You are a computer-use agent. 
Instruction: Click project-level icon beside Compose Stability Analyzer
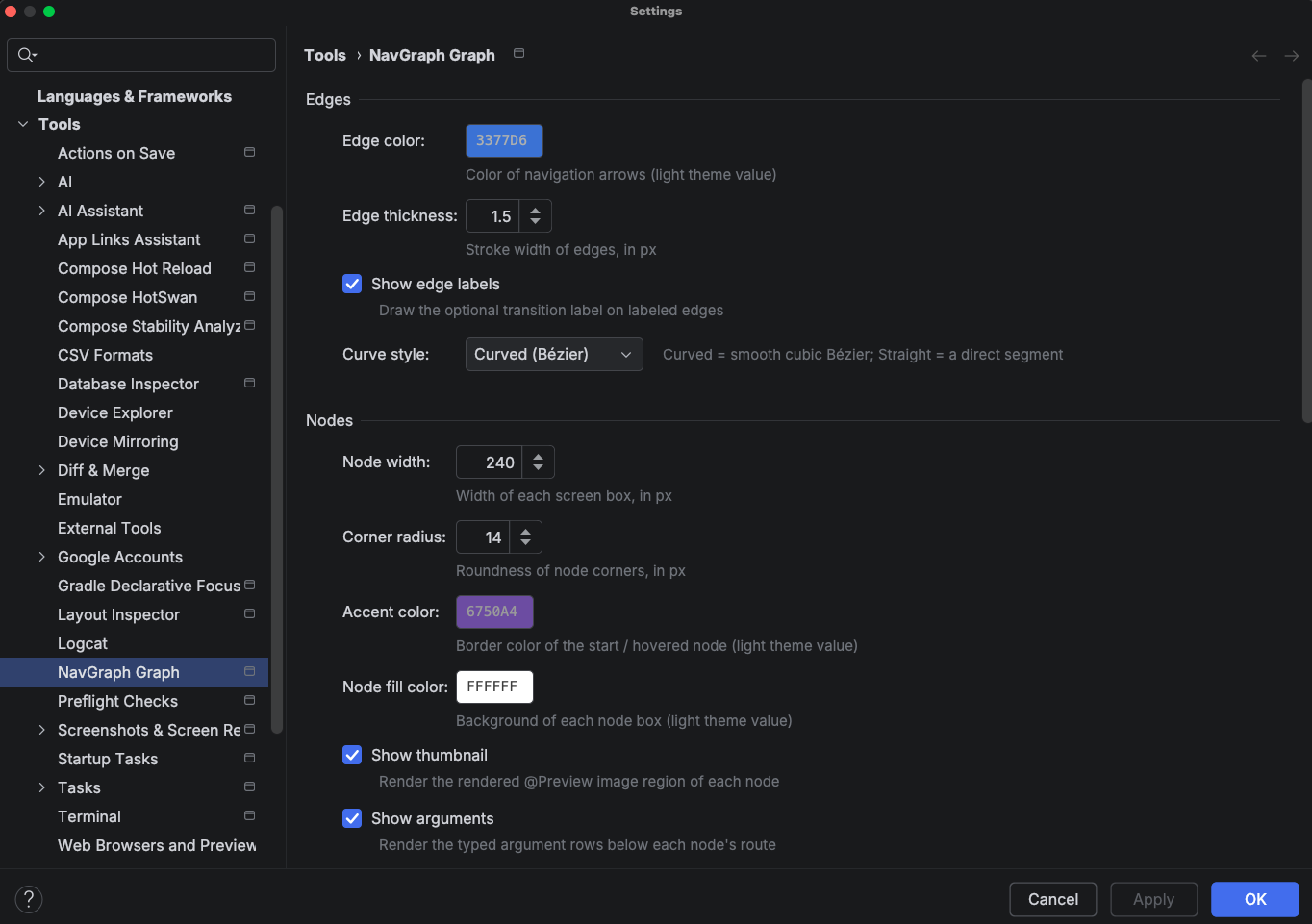[250, 325]
